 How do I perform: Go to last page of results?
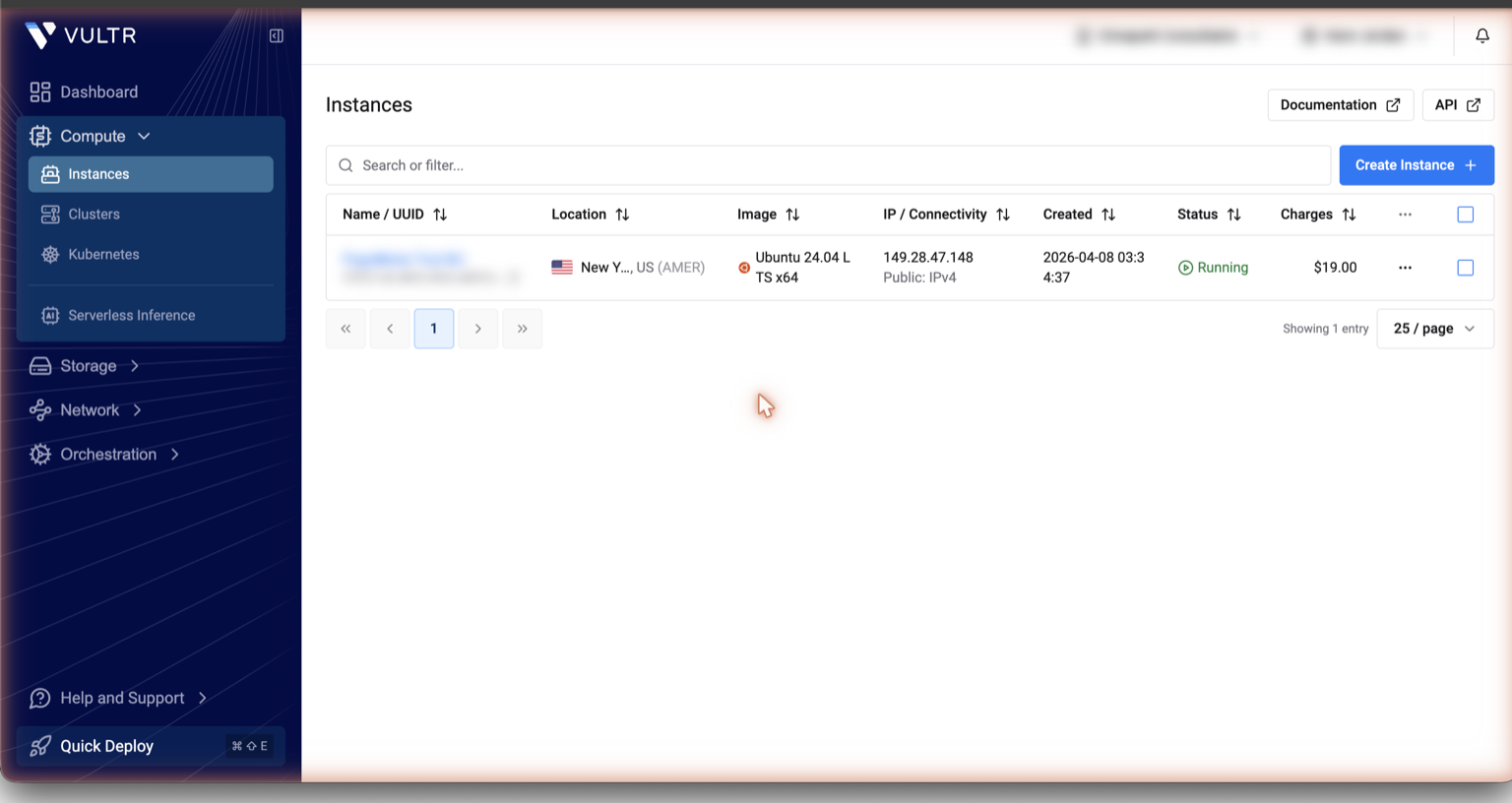coord(523,329)
